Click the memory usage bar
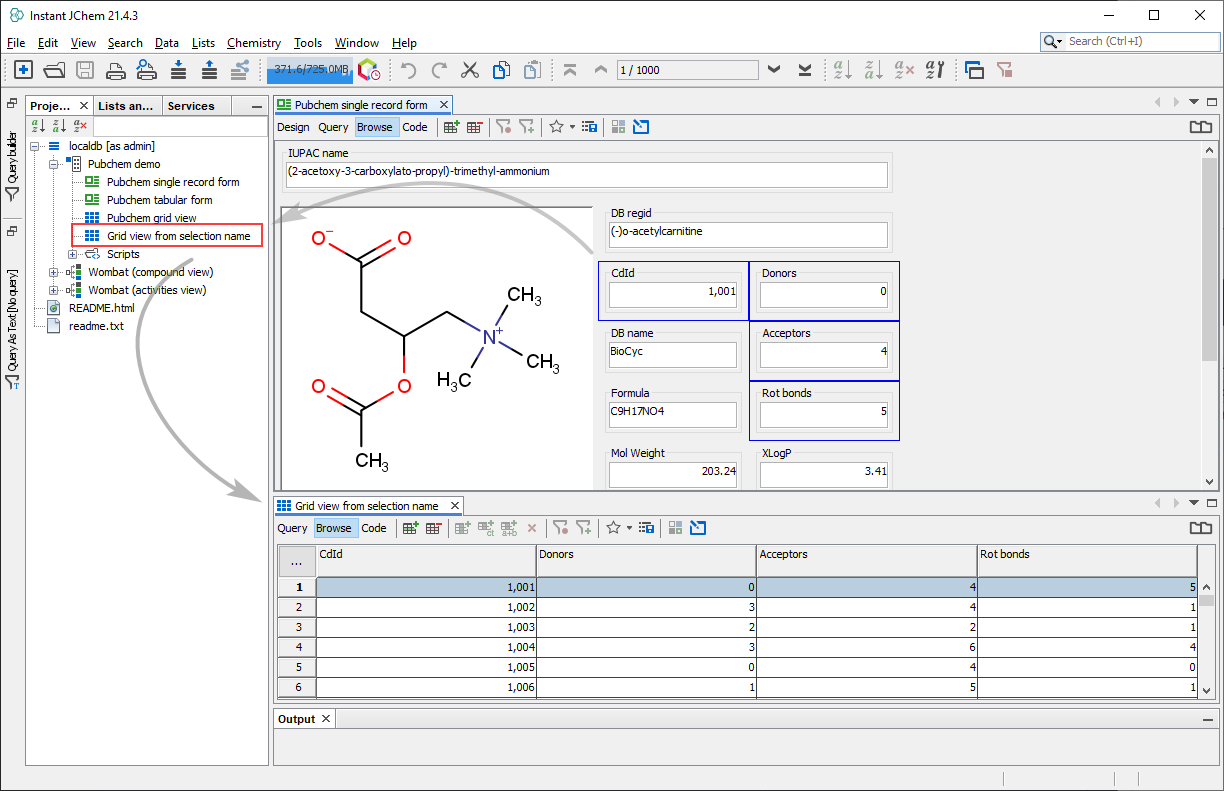The width and height of the screenshot is (1224, 791). tap(310, 70)
